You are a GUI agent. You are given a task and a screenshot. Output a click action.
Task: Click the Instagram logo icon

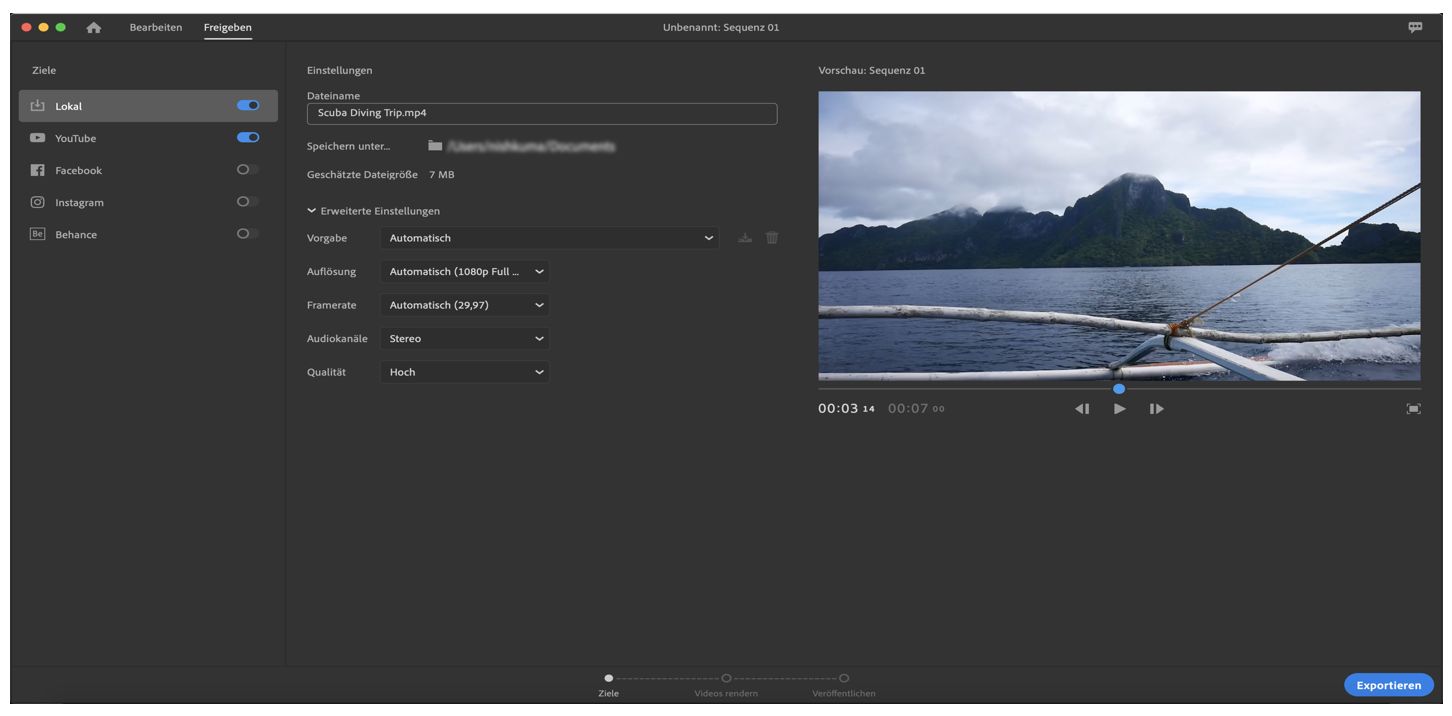[x=39, y=202]
